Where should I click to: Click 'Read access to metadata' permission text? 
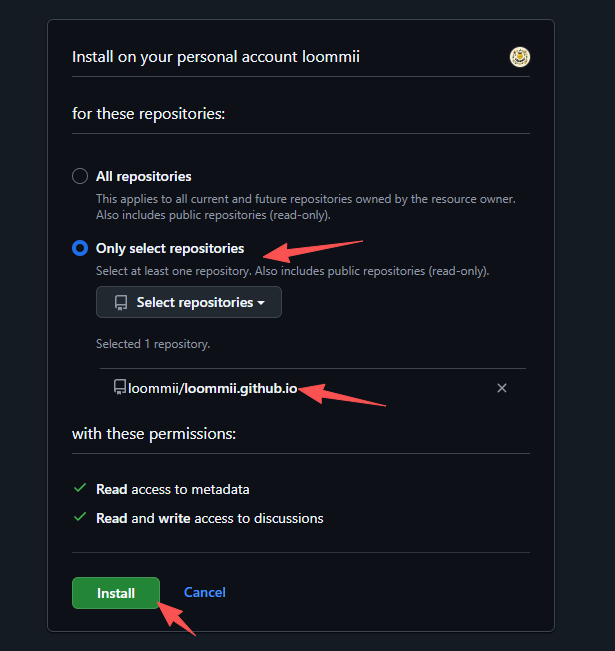[172, 489]
